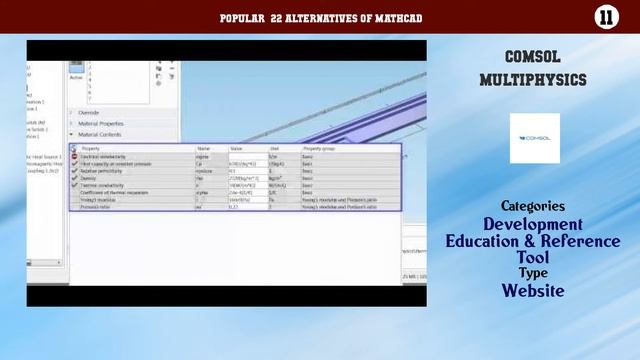
Task: Click check mark beside Heat capacity row
Action: point(74,164)
